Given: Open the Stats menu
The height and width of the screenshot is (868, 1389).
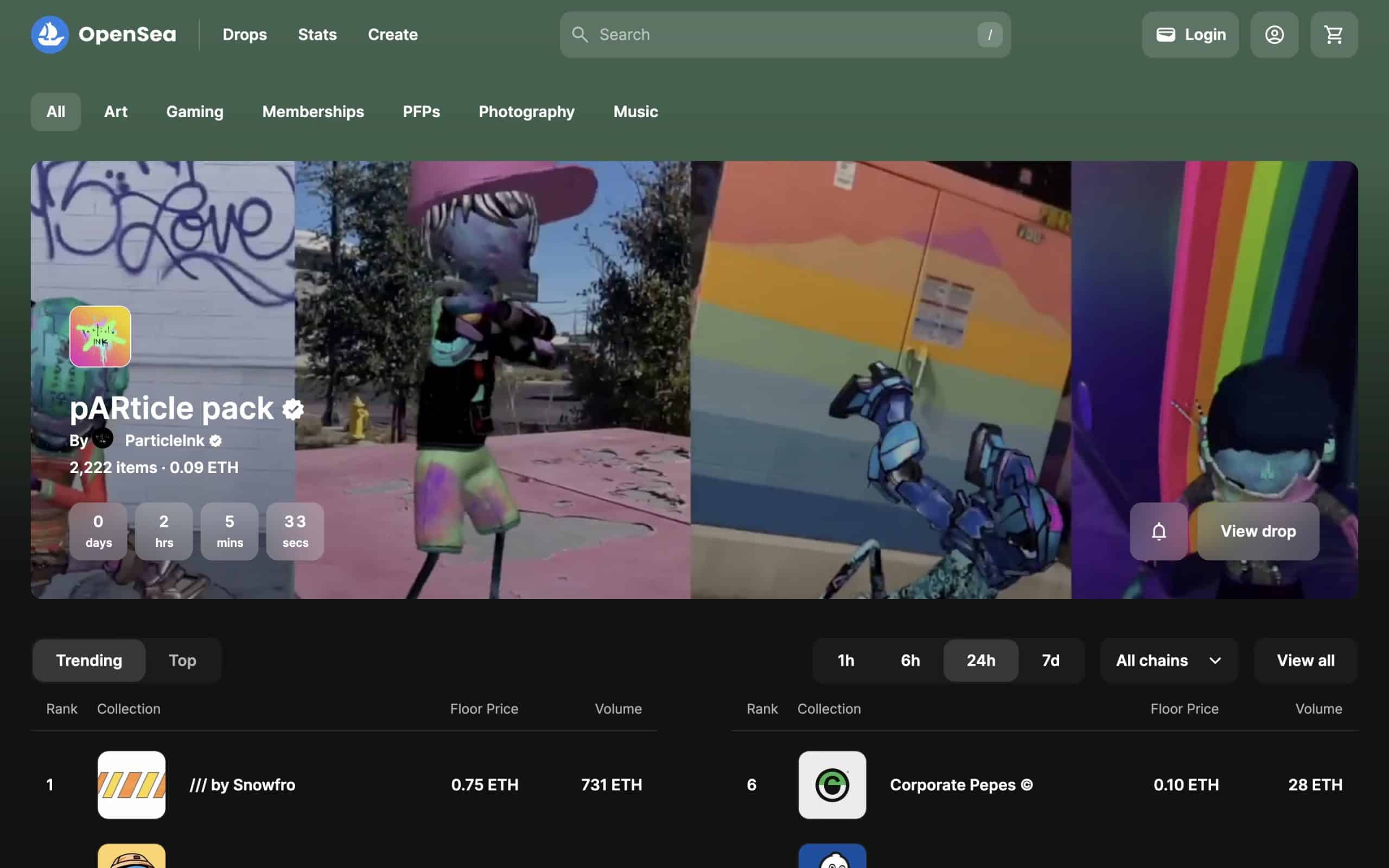Looking at the screenshot, I should click(317, 34).
